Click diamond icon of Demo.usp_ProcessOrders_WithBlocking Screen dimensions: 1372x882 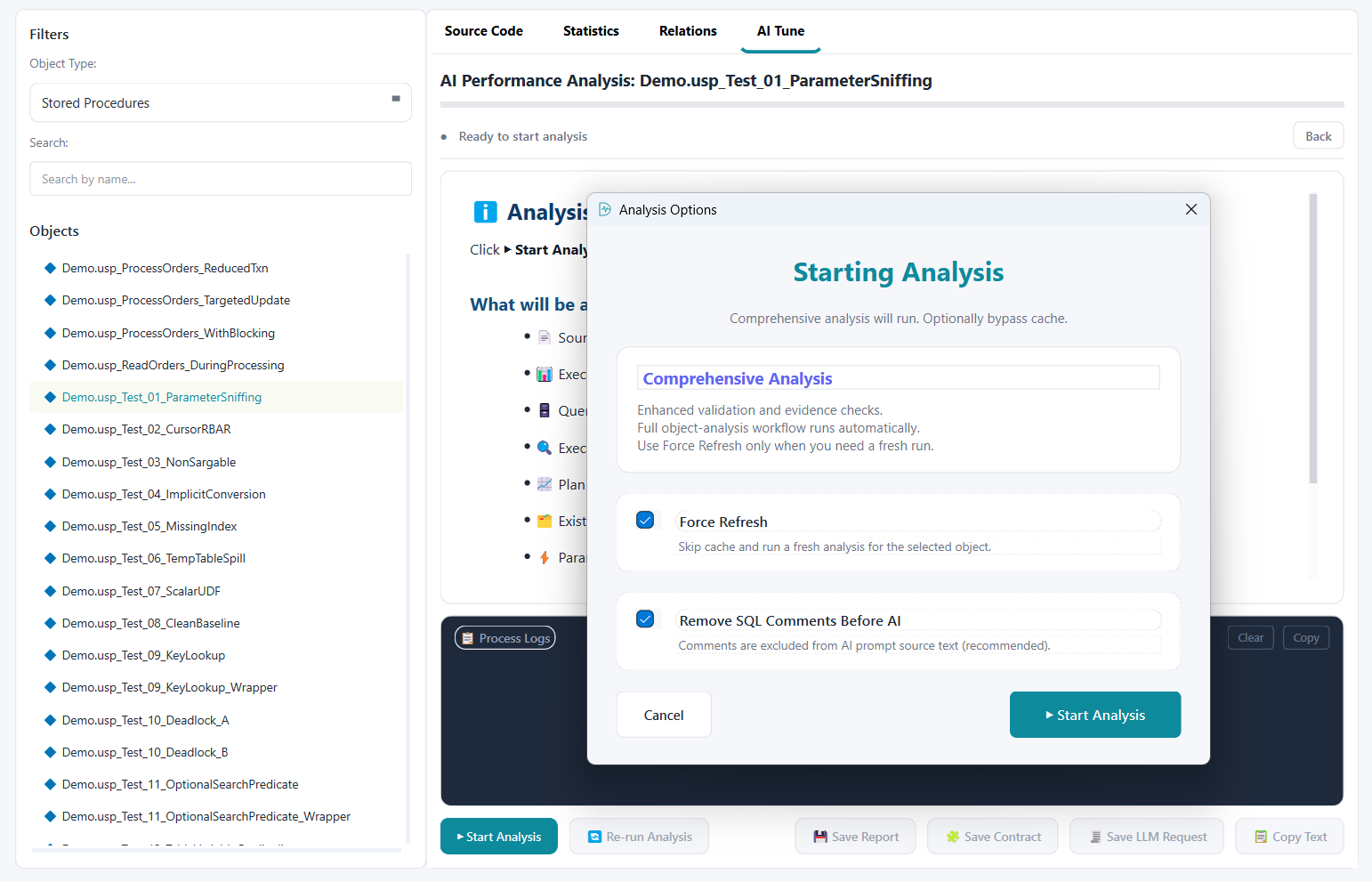coord(51,333)
